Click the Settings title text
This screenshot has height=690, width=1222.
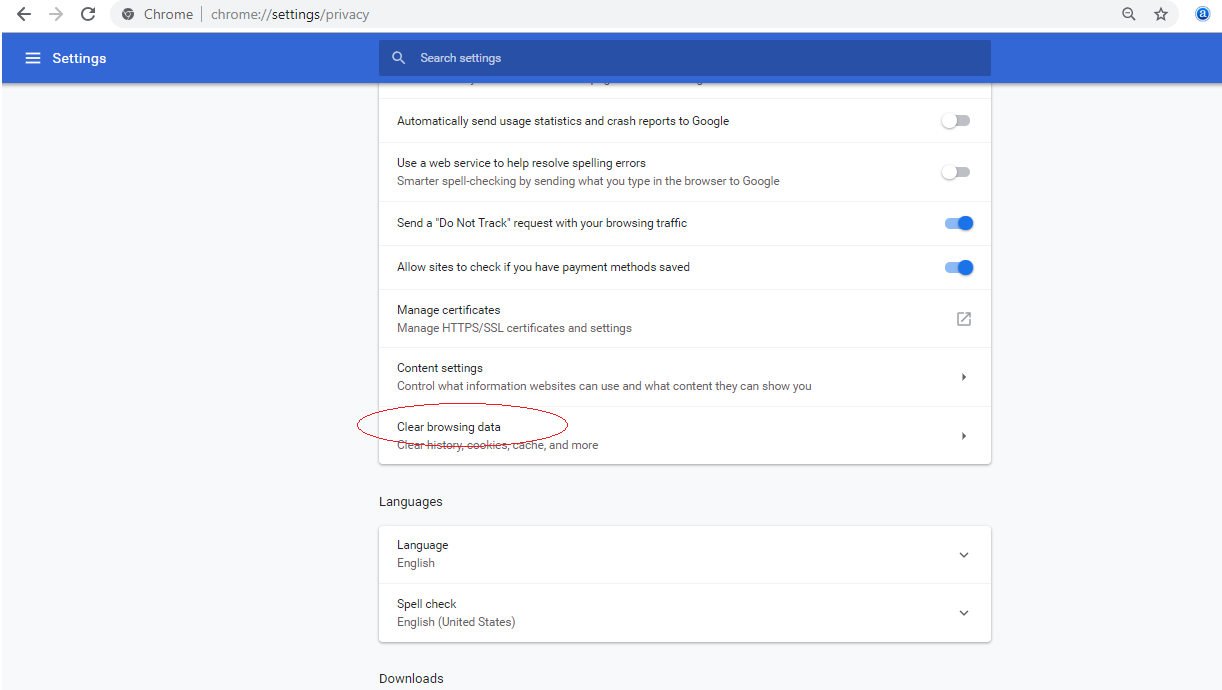(x=79, y=58)
